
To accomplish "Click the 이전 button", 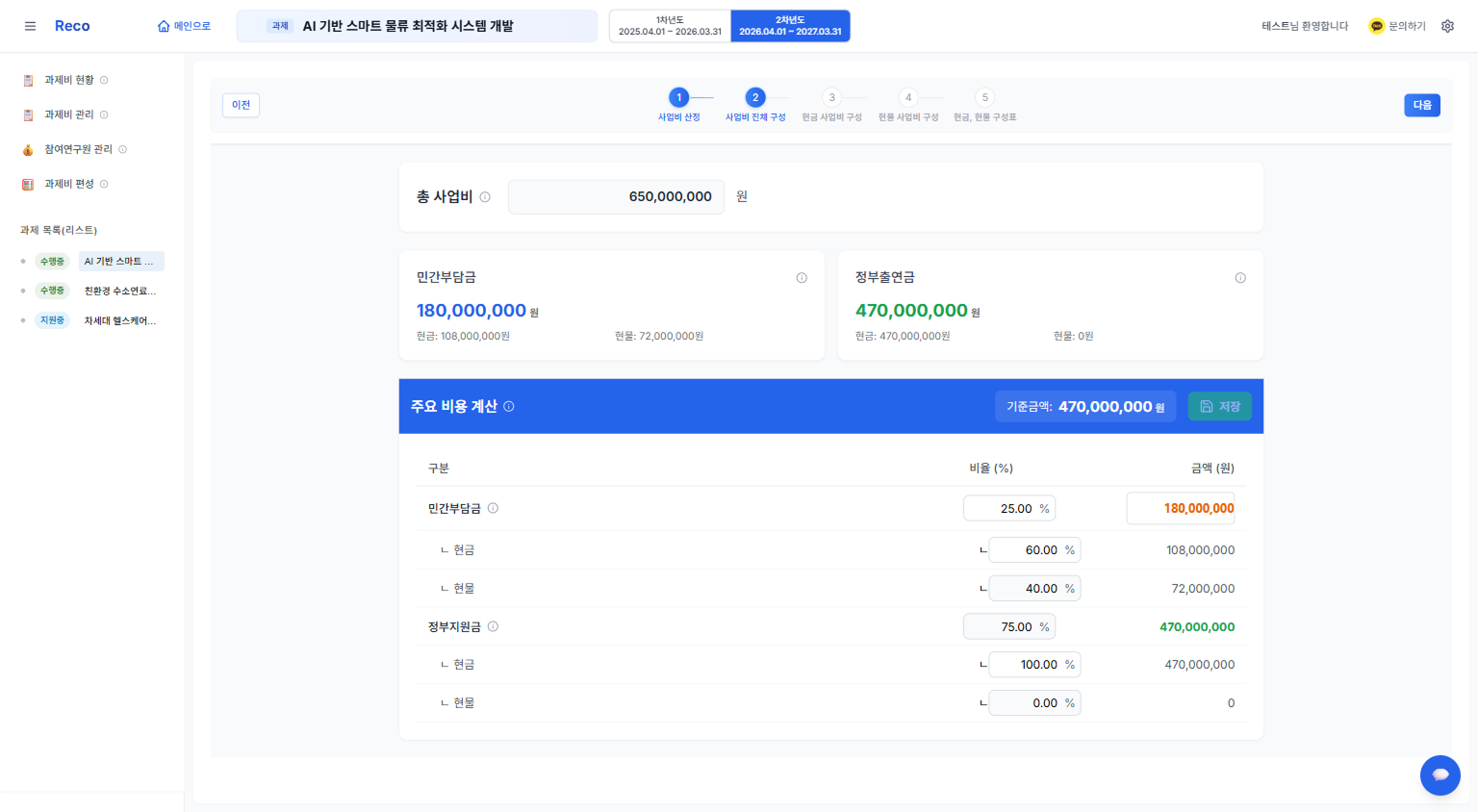I will [x=242, y=105].
